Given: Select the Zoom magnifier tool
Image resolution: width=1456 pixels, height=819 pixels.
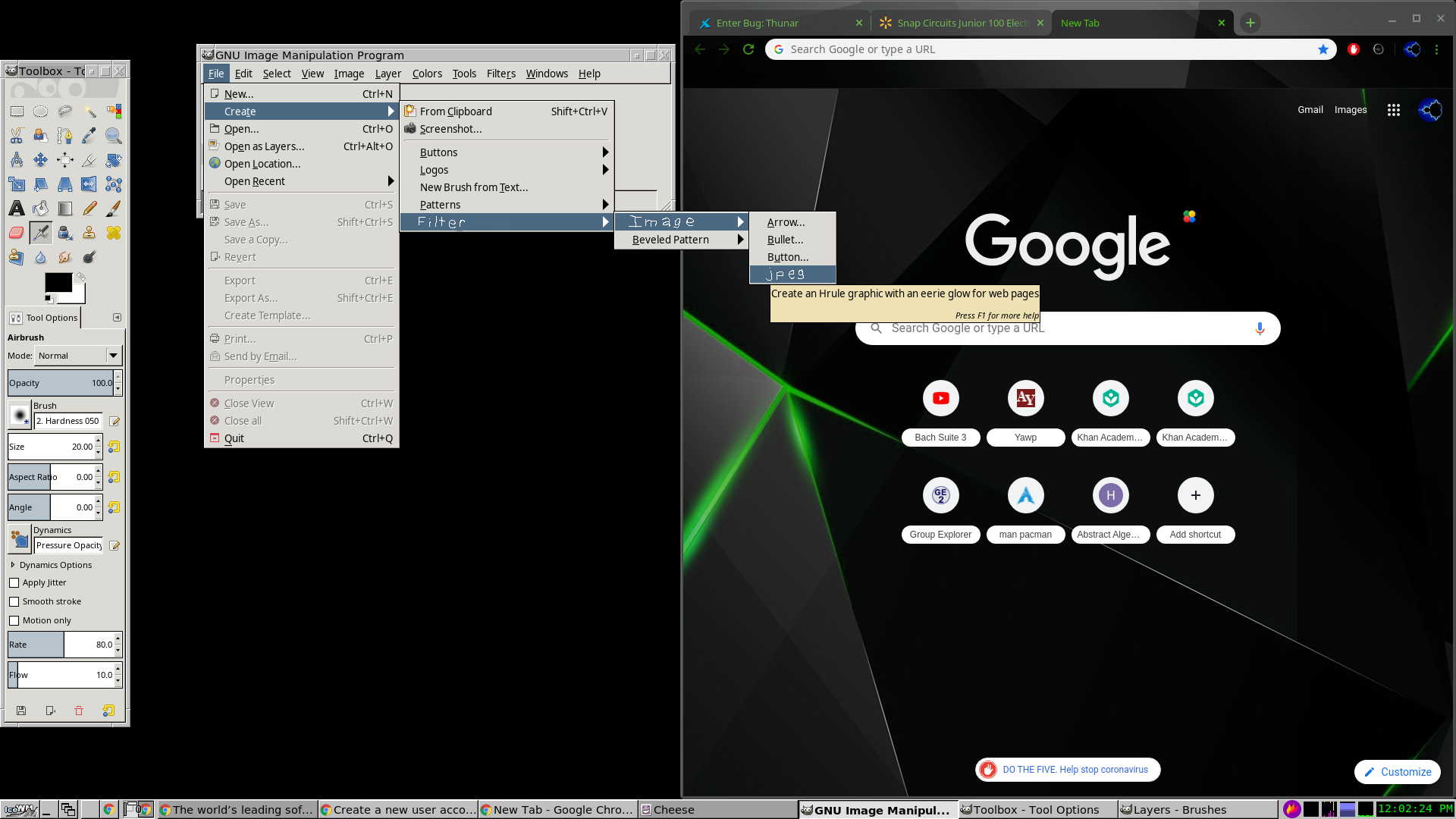Looking at the screenshot, I should 114,136.
